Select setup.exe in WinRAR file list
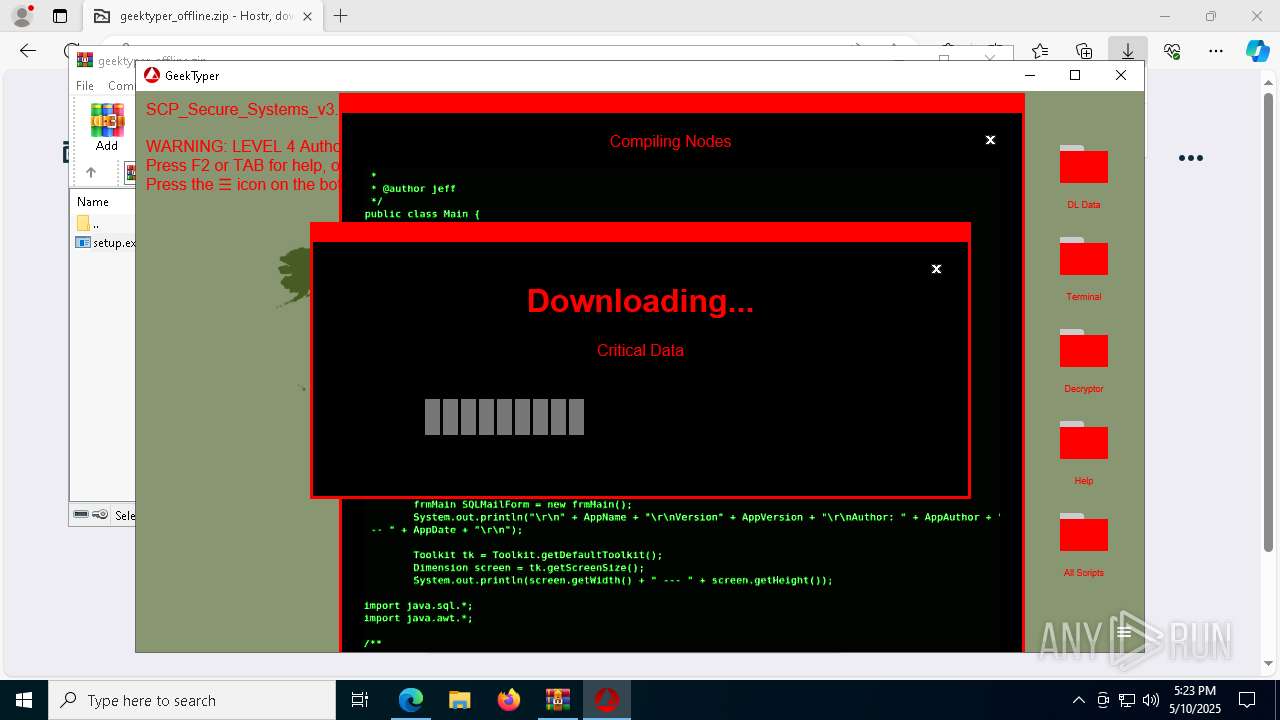This screenshot has height=720, width=1280. tap(106, 243)
